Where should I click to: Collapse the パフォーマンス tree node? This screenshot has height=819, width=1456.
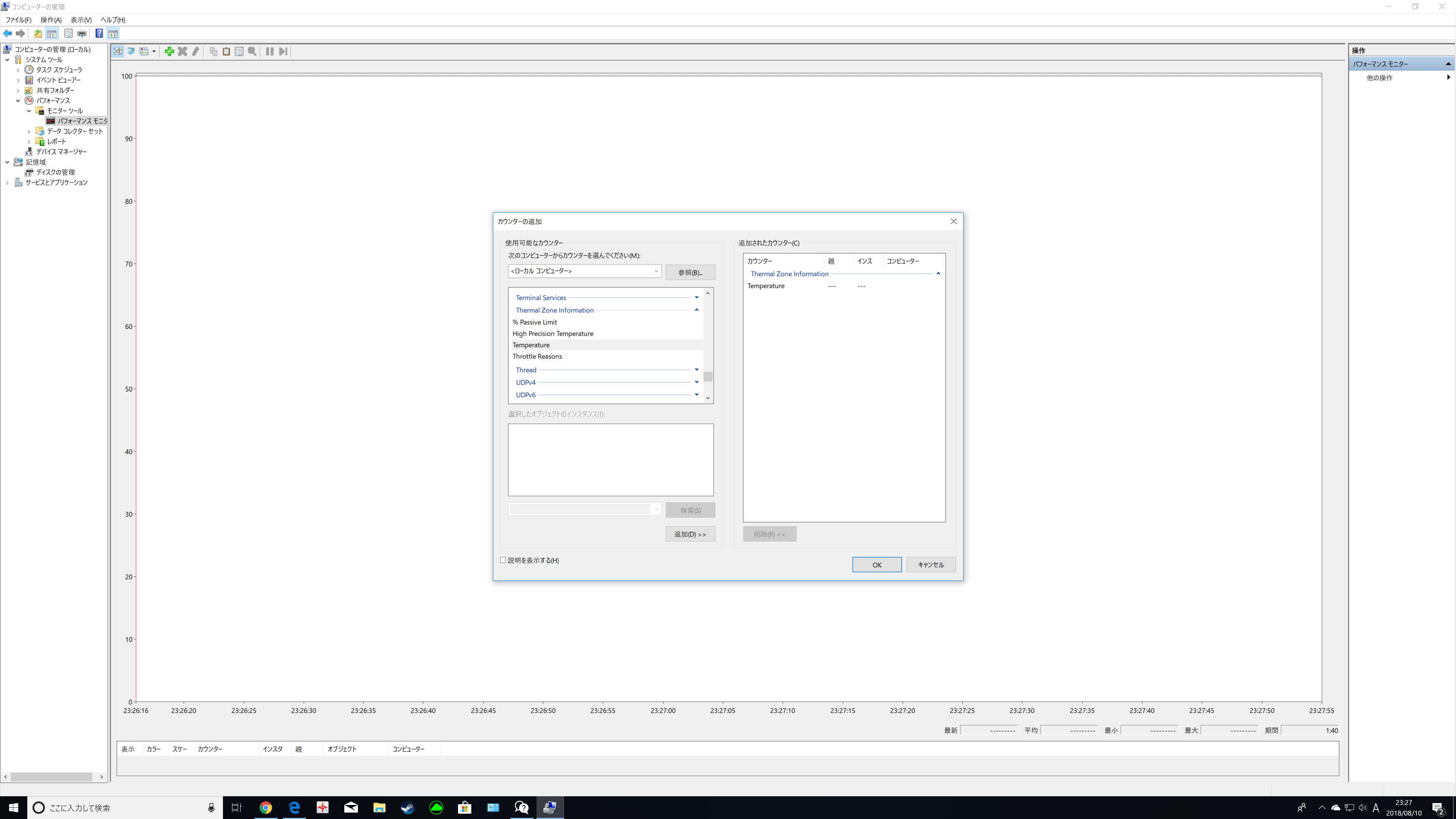[x=18, y=100]
